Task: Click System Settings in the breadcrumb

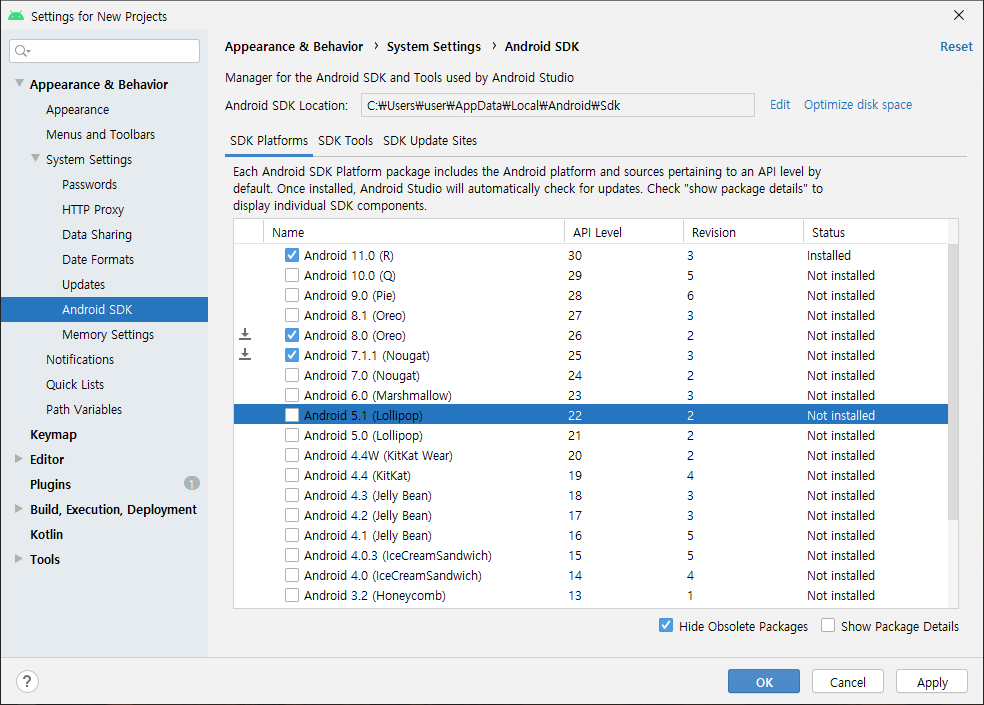Action: 434,46
